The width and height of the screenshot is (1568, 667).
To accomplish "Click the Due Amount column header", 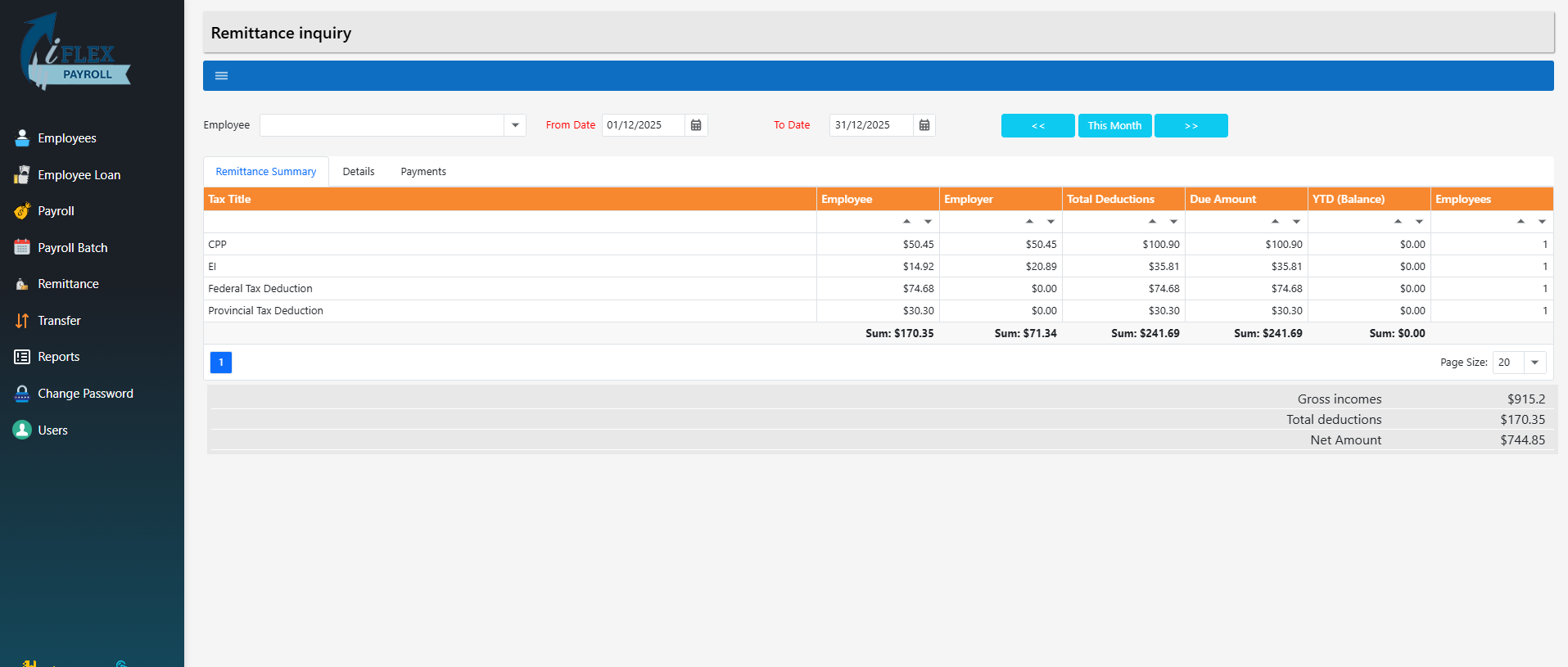I will pos(1246,199).
